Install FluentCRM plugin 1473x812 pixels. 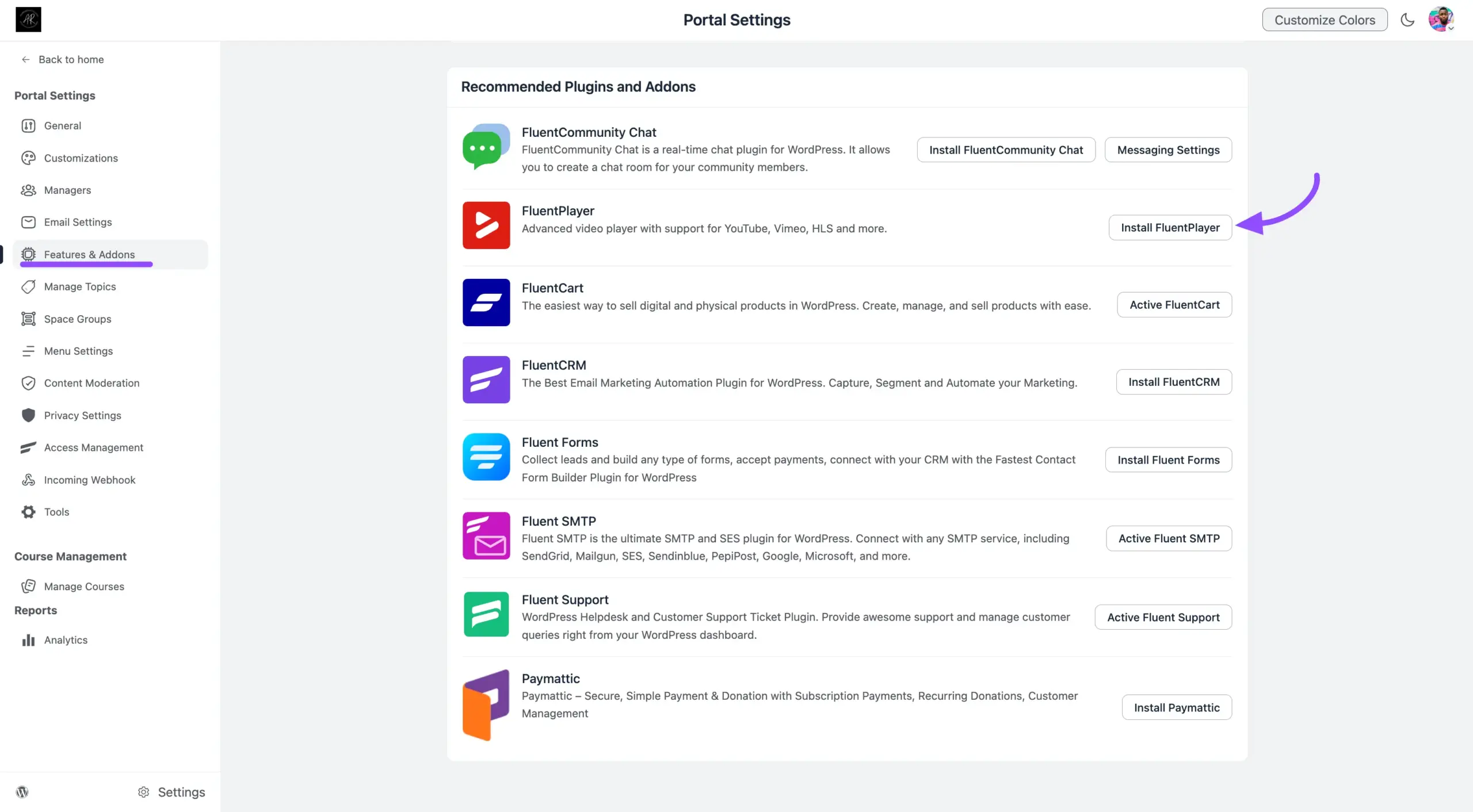[x=1174, y=382]
